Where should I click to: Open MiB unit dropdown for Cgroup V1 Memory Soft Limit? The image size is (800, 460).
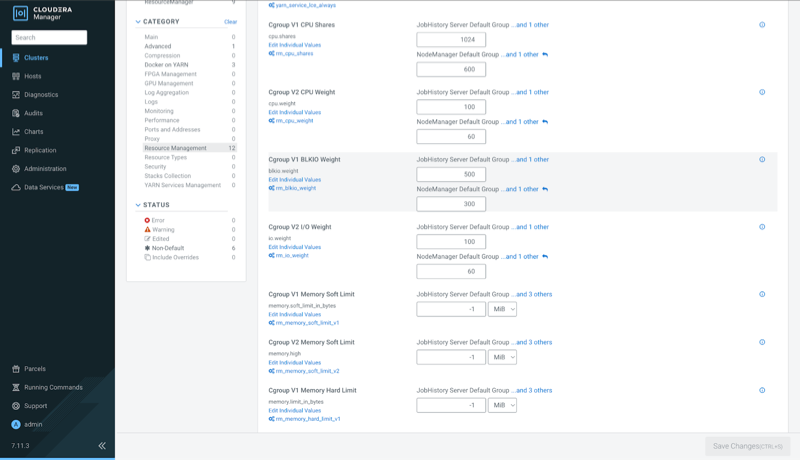502,309
